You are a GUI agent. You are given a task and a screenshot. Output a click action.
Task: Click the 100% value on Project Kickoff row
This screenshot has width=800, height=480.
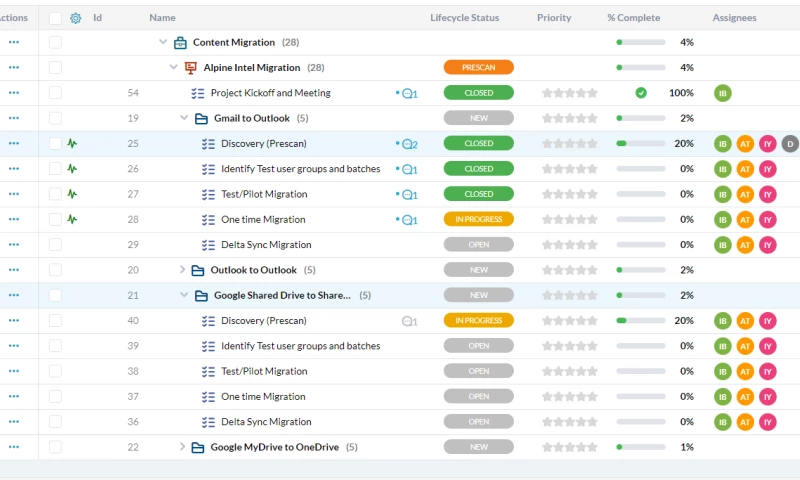coord(681,93)
